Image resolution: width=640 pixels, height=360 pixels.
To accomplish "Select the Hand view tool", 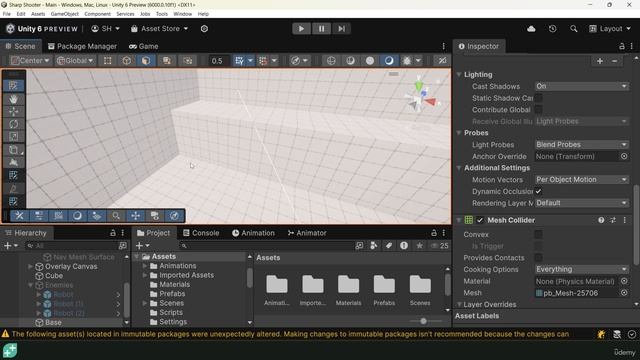I will pyautogui.click(x=13, y=99).
